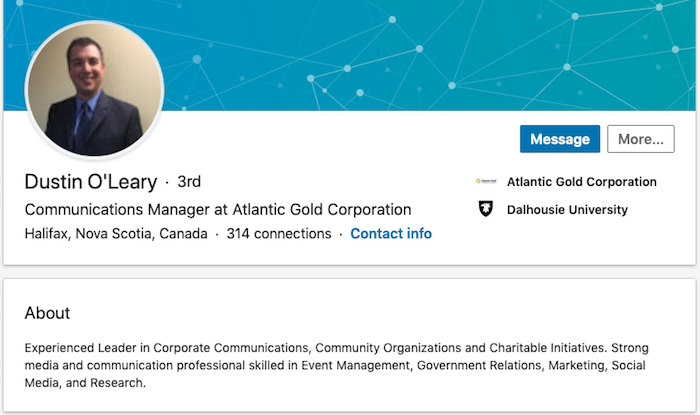Click the Atlantic Gold Corporation logo icon
Viewport: 700px width, 415px height.
(x=486, y=182)
